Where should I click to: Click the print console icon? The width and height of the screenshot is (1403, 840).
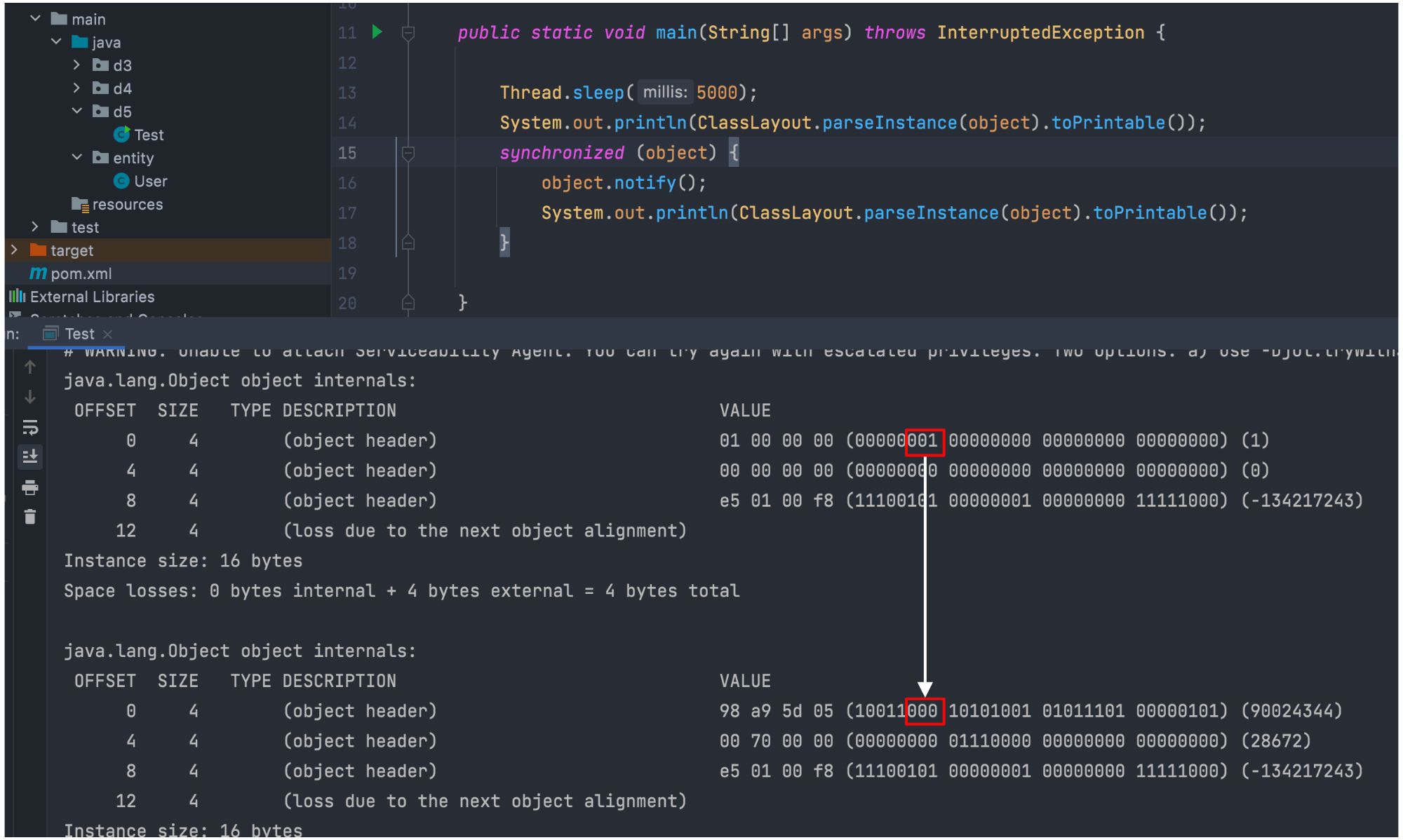pos(30,487)
